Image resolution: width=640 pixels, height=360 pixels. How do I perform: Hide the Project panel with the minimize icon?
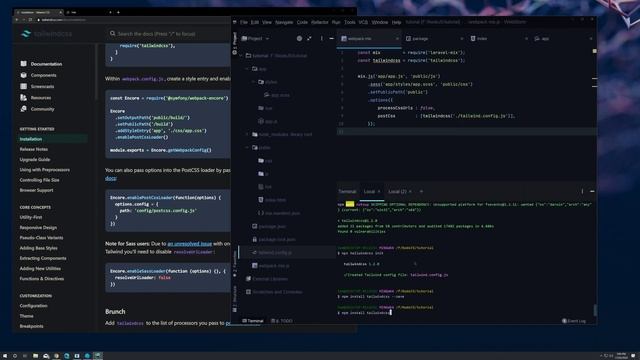pos(331,38)
